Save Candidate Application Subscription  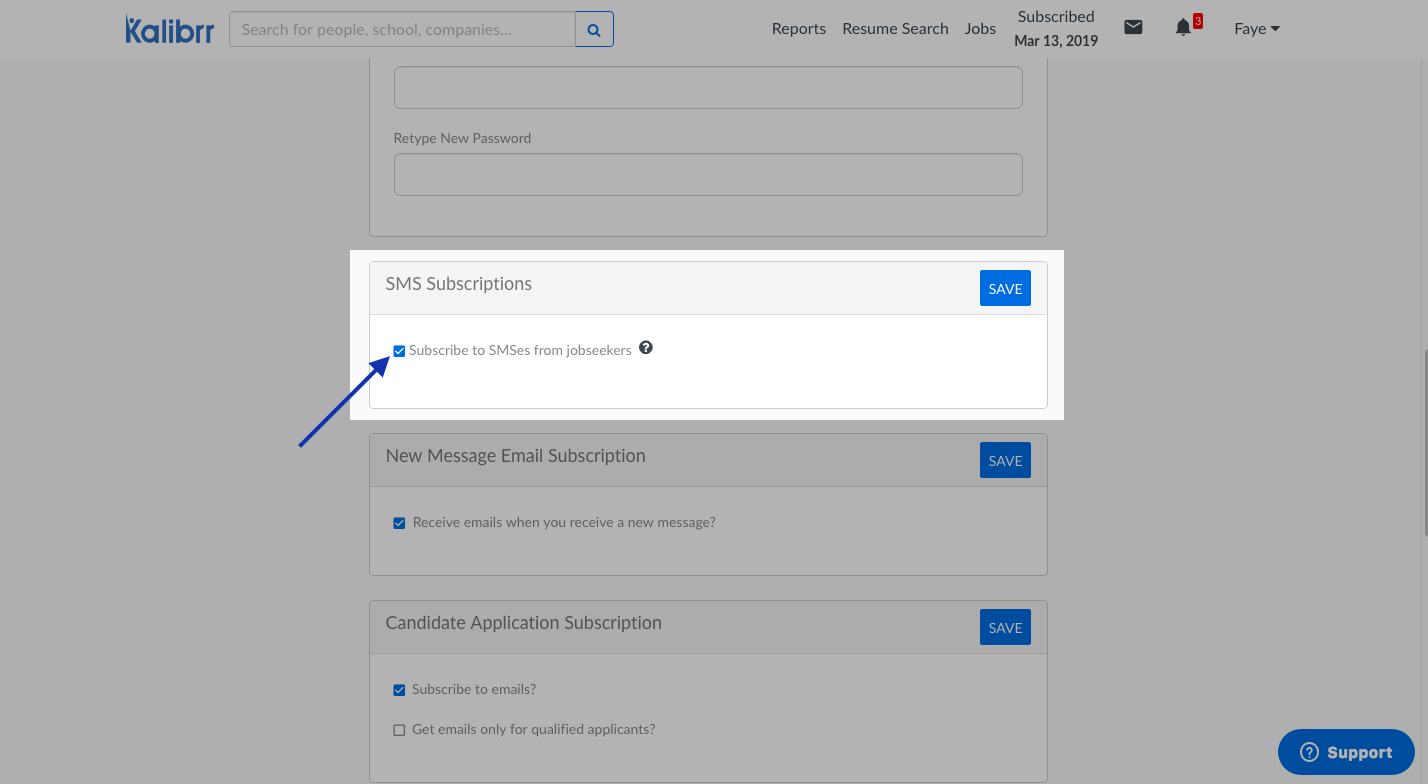click(x=1005, y=627)
